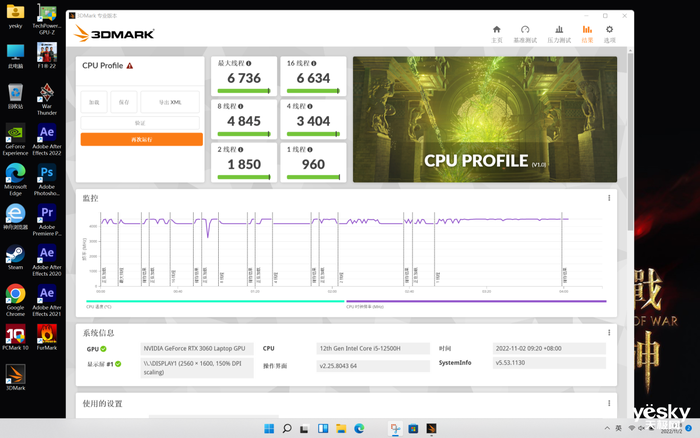Select the 3DMark desktop shortcut
Viewport: 700px width, 438px height.
pyautogui.click(x=15, y=377)
